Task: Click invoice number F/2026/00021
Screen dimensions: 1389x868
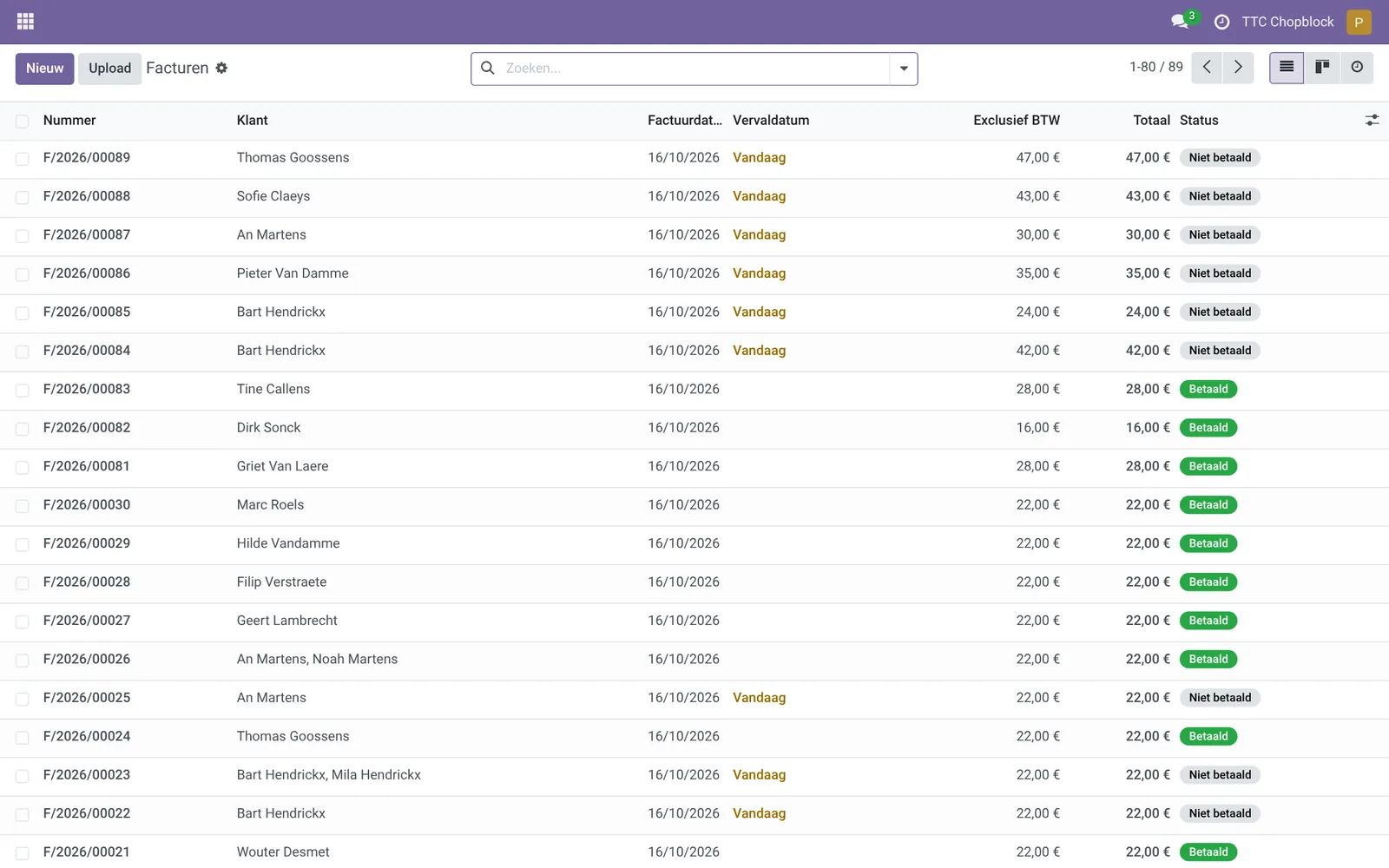Action: [x=87, y=852]
